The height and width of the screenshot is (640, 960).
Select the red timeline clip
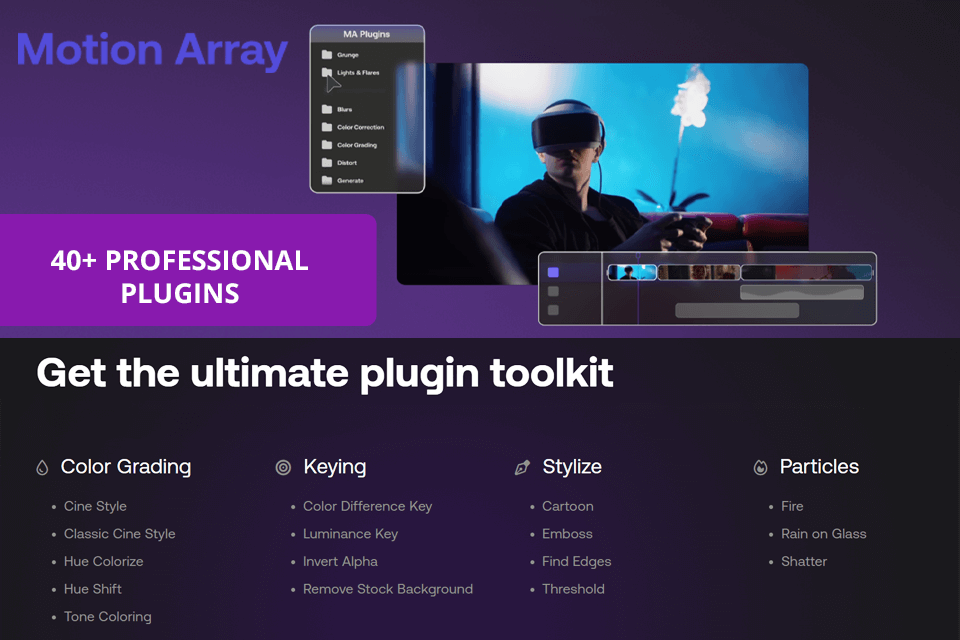[x=807, y=273]
